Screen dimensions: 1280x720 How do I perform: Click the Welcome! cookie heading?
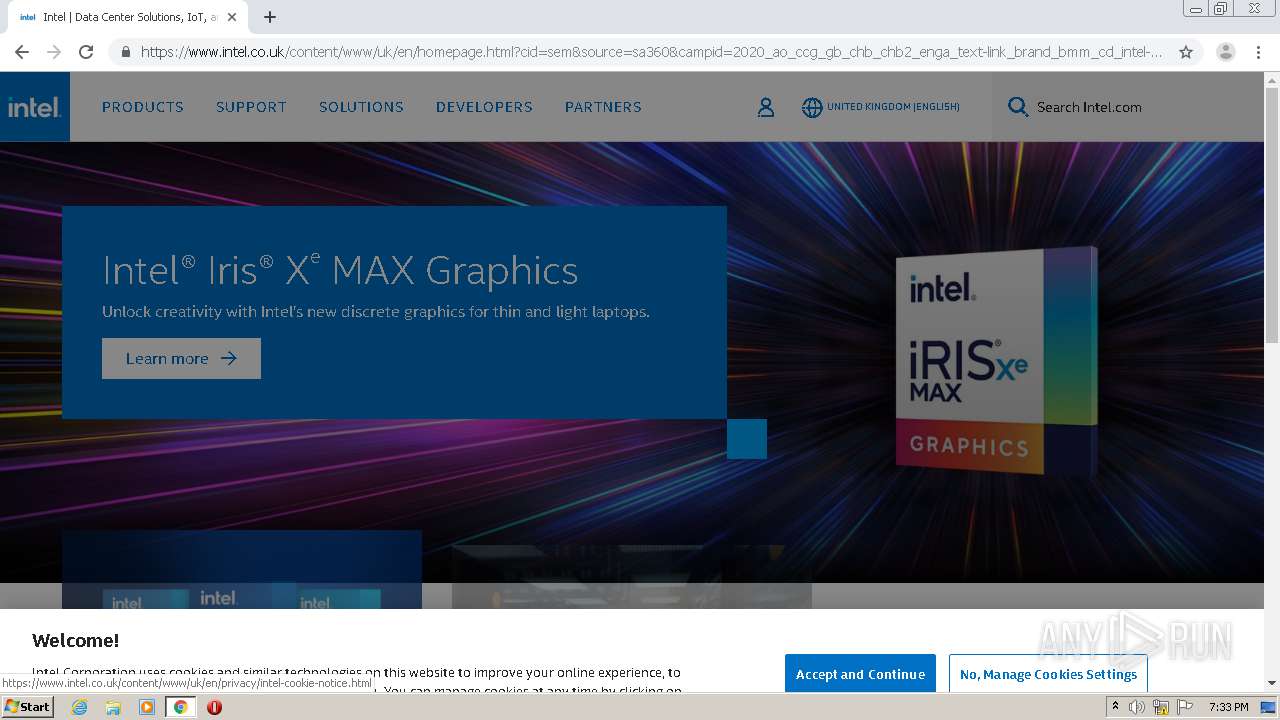tap(75, 641)
